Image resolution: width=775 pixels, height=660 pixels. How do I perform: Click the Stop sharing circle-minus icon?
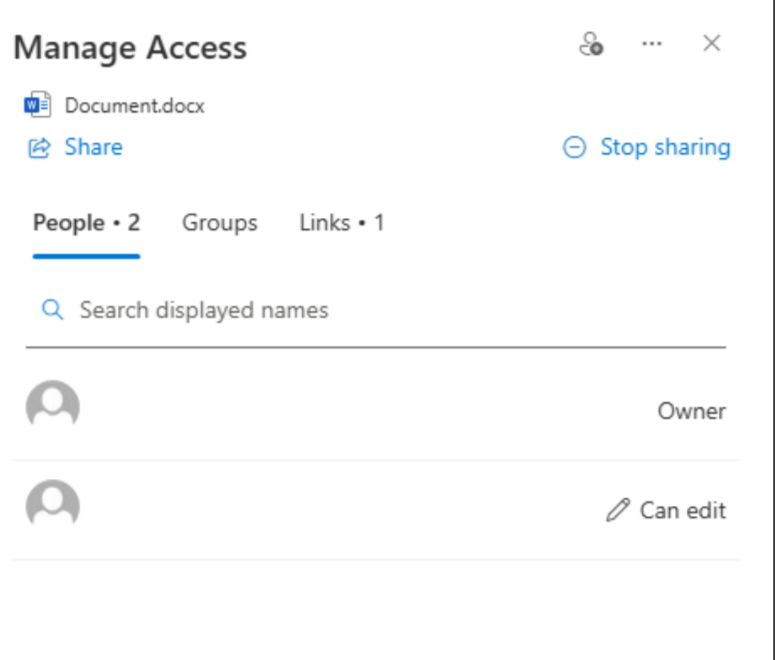[574, 148]
